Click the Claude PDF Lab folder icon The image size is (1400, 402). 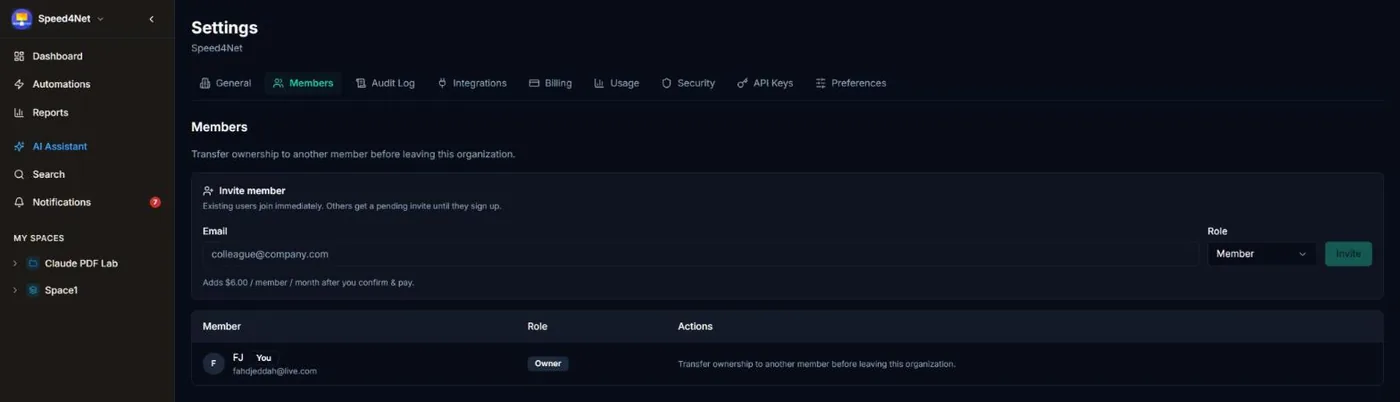tap(33, 263)
